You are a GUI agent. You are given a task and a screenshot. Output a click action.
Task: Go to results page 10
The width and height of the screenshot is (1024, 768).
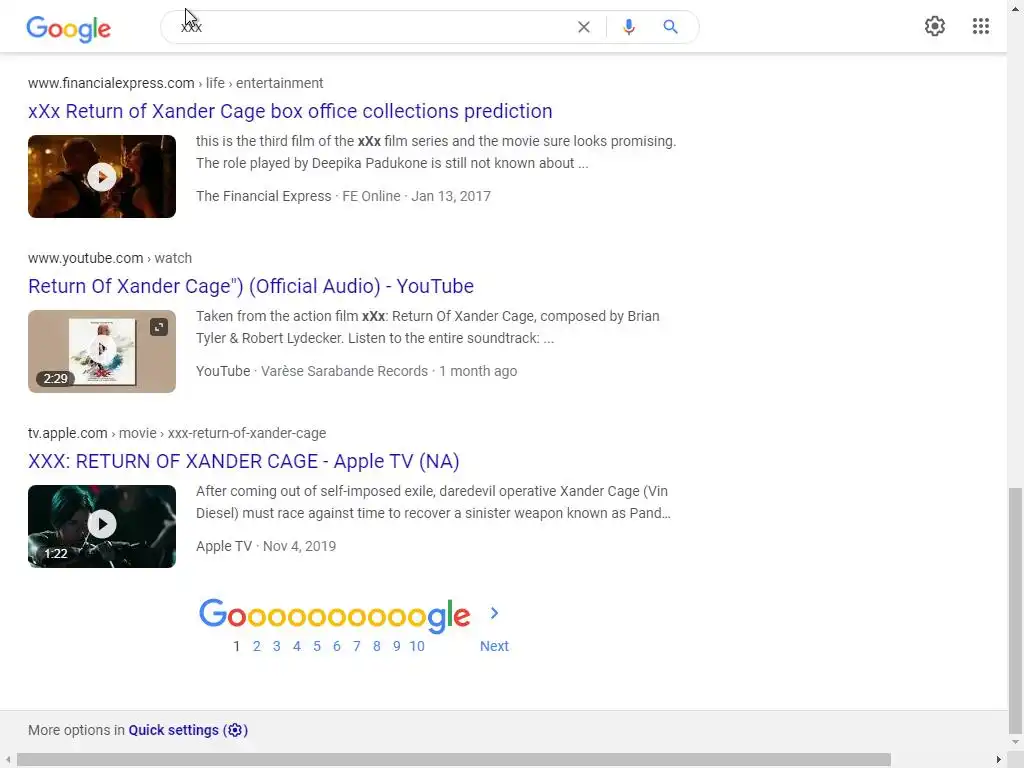tap(417, 646)
